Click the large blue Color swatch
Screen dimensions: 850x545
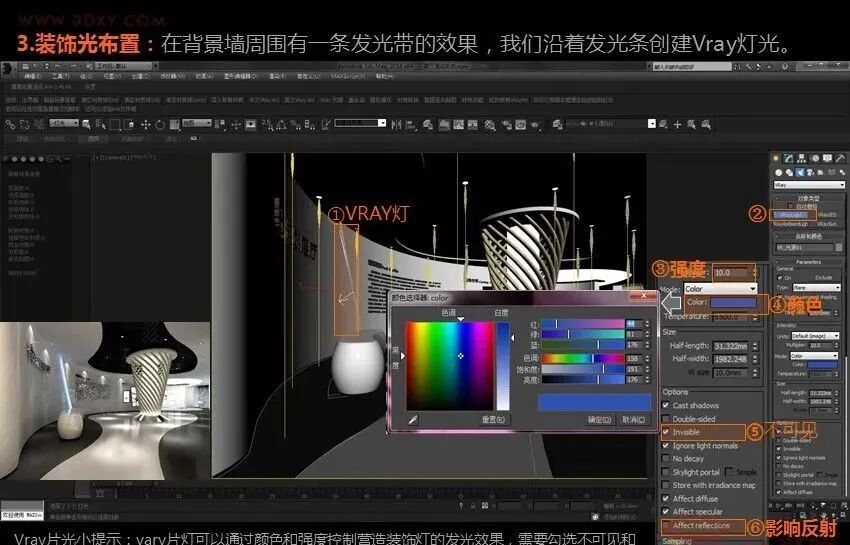click(733, 303)
